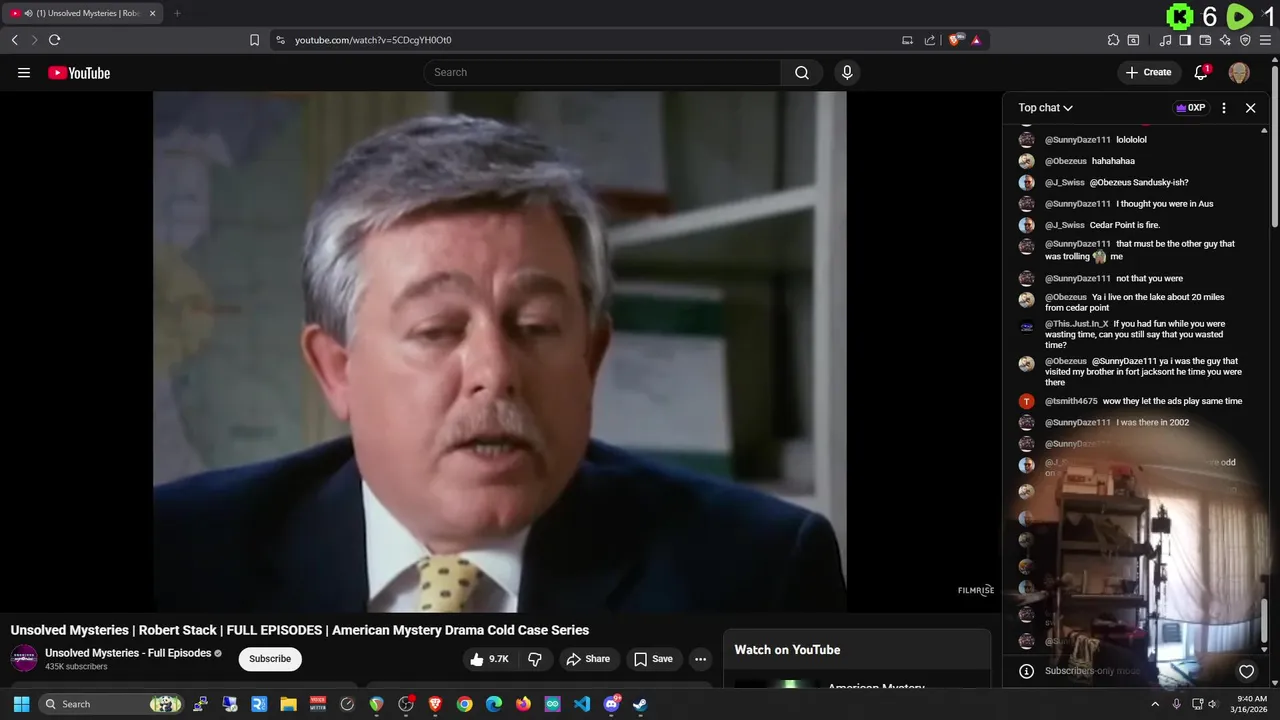Open Unsolved Mysteries - Full Episodes channel link

tap(128, 653)
